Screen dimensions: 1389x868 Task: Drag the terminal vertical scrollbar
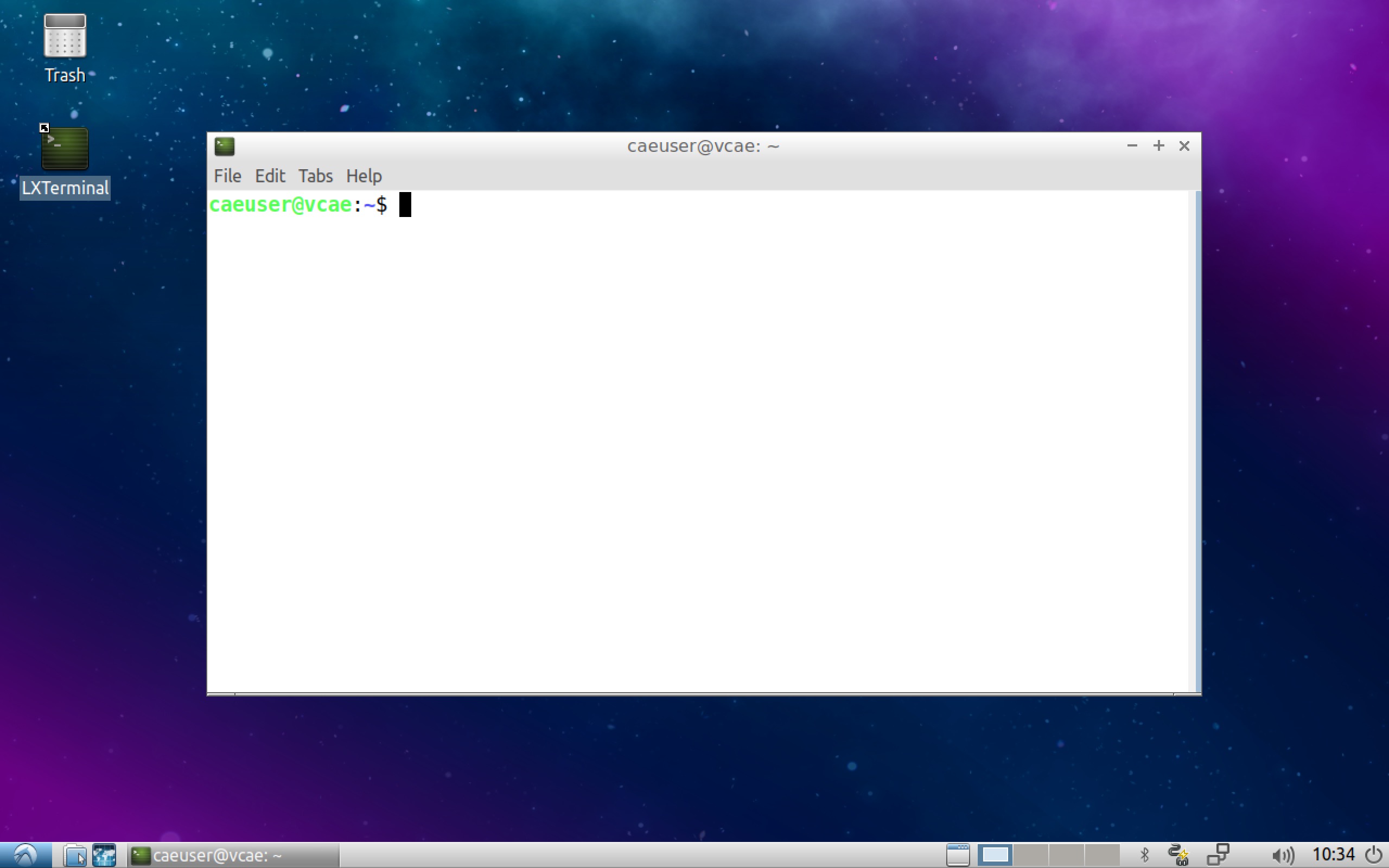(1190, 440)
